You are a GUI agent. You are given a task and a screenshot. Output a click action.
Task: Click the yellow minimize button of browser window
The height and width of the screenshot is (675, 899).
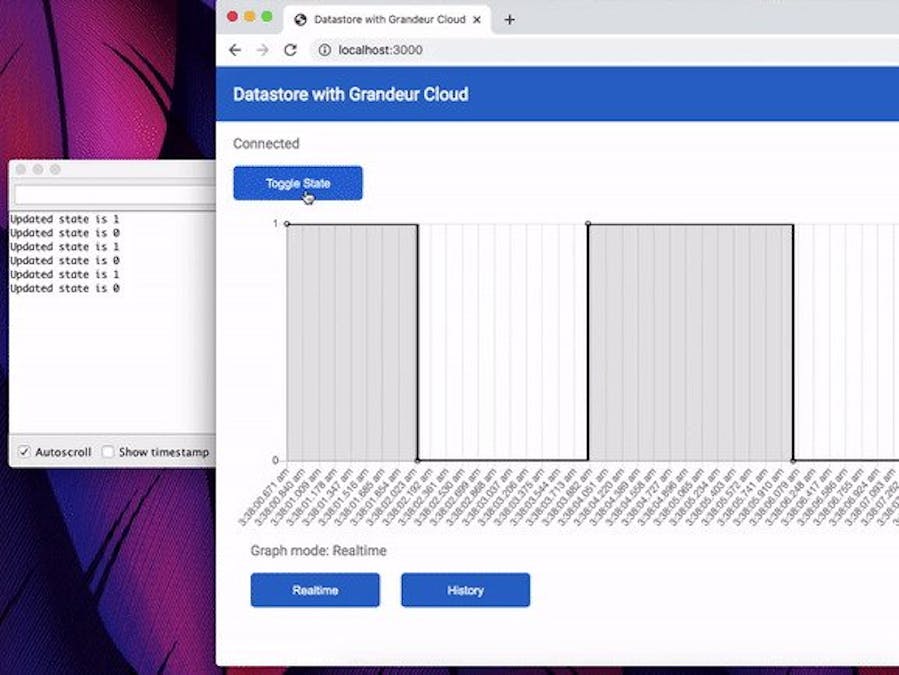pos(249,17)
